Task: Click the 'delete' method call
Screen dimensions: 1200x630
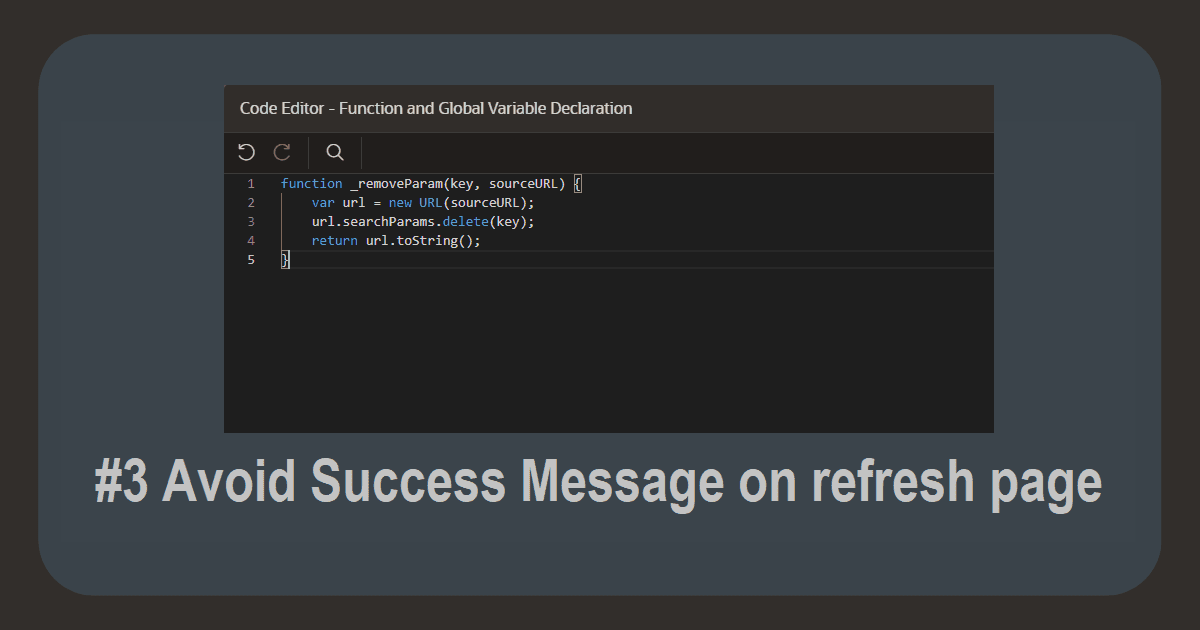Action: coord(465,222)
